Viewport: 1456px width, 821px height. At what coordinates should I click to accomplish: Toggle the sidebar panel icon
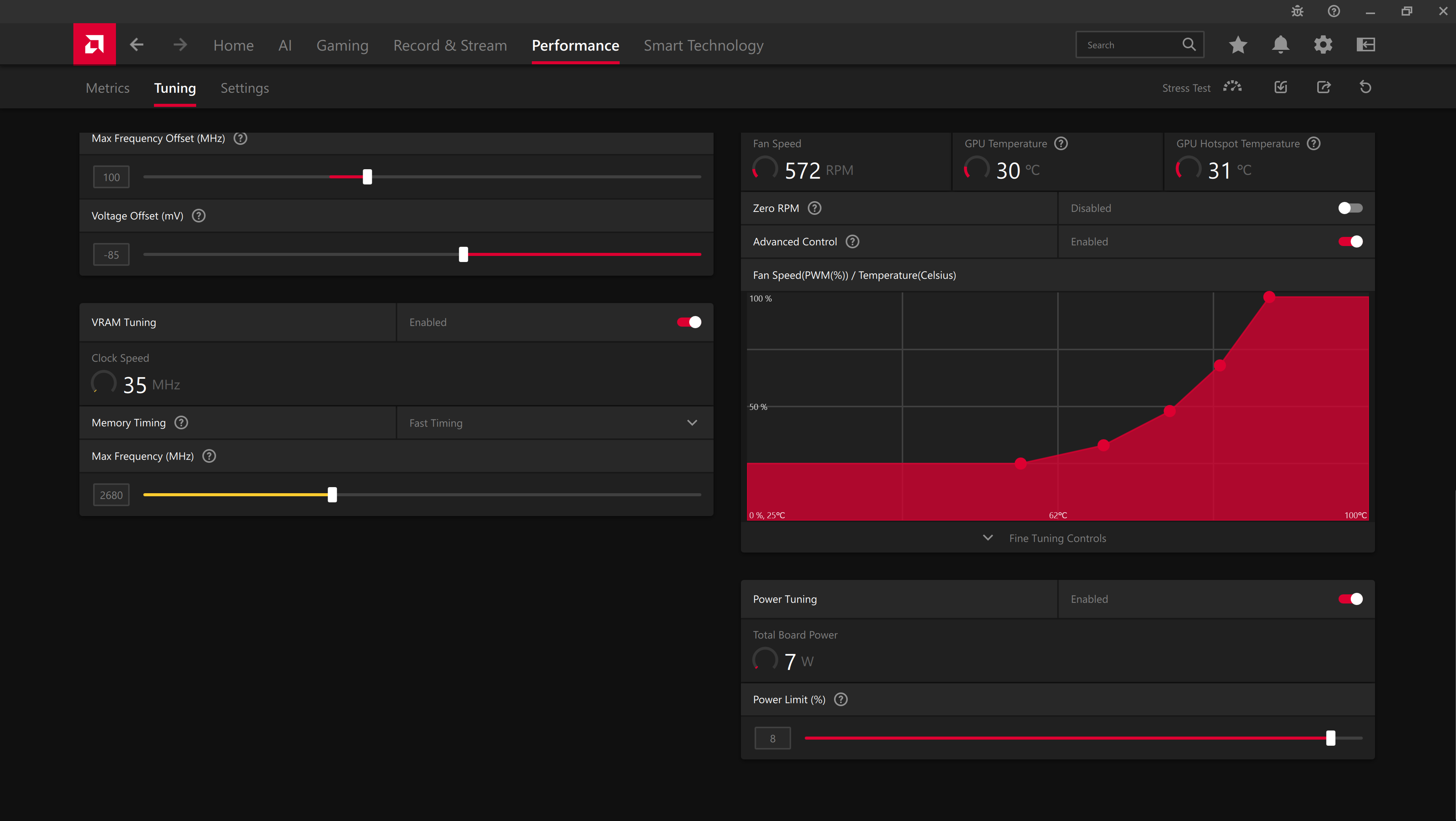click(1366, 44)
